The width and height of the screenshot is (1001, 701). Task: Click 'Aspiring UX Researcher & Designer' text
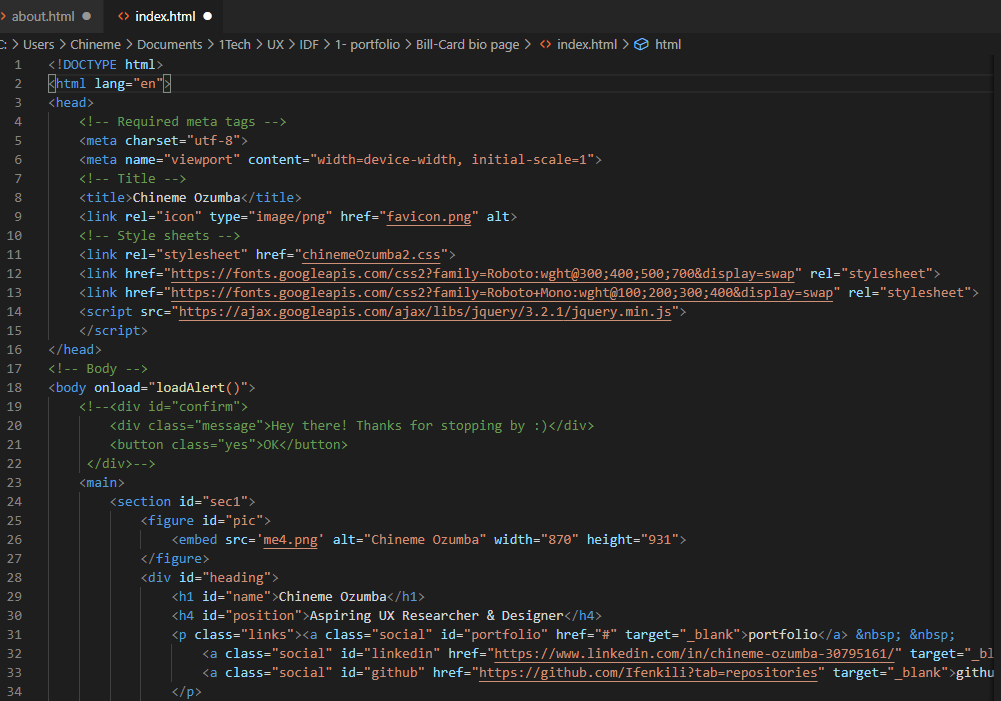pos(436,615)
